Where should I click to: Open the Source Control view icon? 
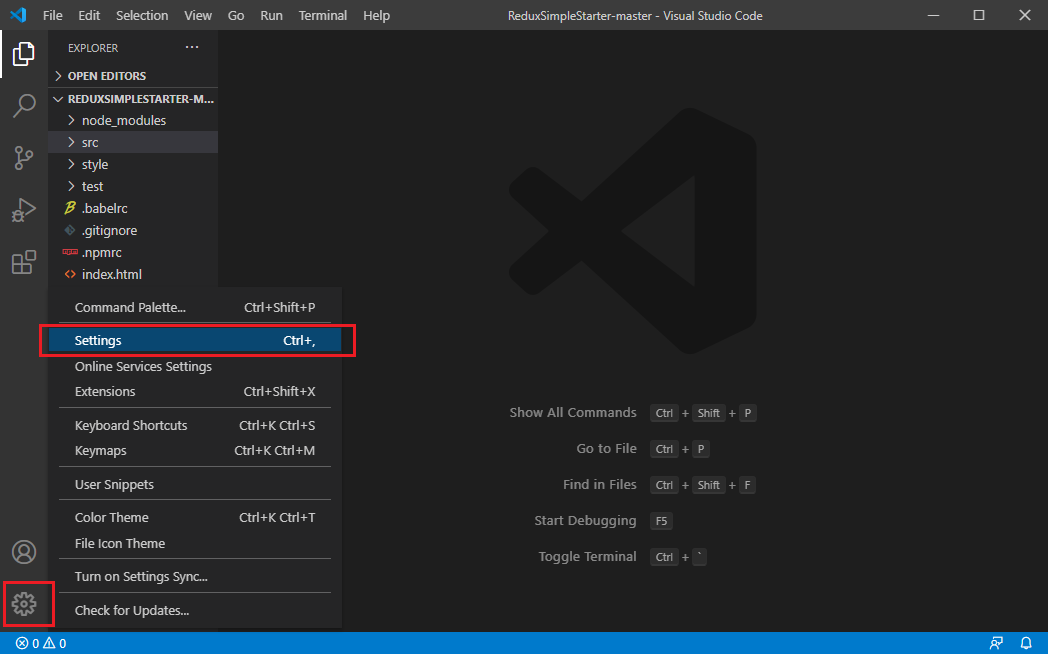[23, 158]
